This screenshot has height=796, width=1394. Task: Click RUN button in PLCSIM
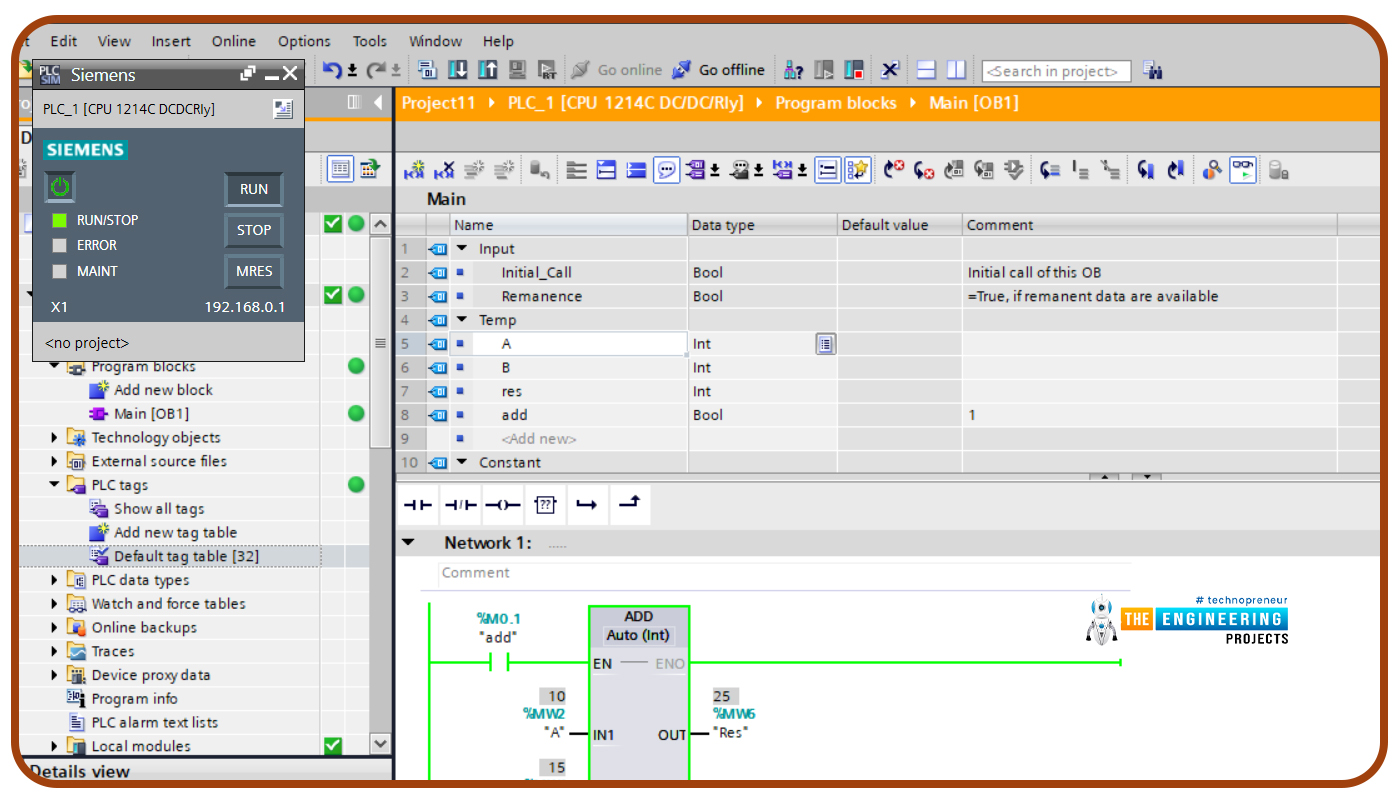coord(254,189)
